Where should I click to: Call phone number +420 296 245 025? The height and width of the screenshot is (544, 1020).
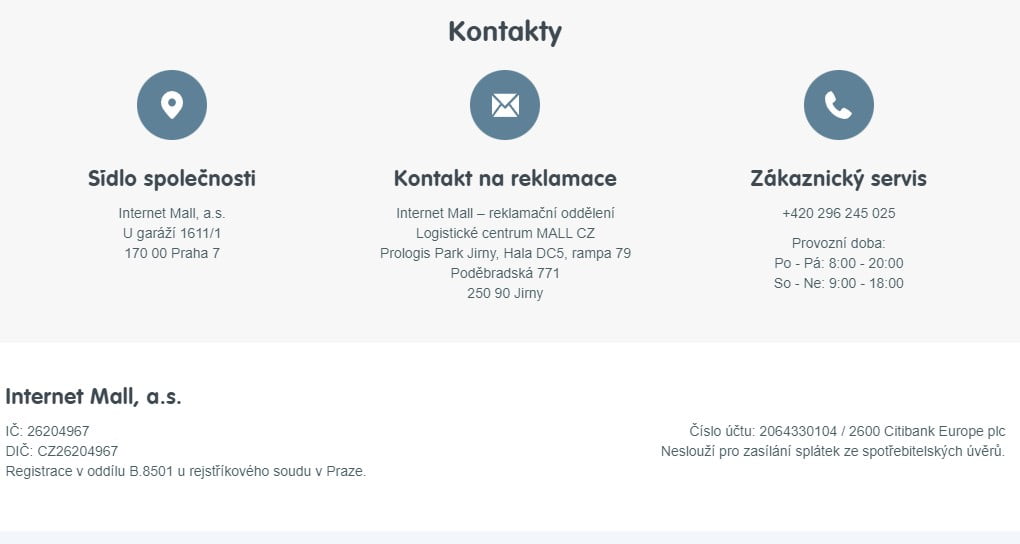(838, 213)
